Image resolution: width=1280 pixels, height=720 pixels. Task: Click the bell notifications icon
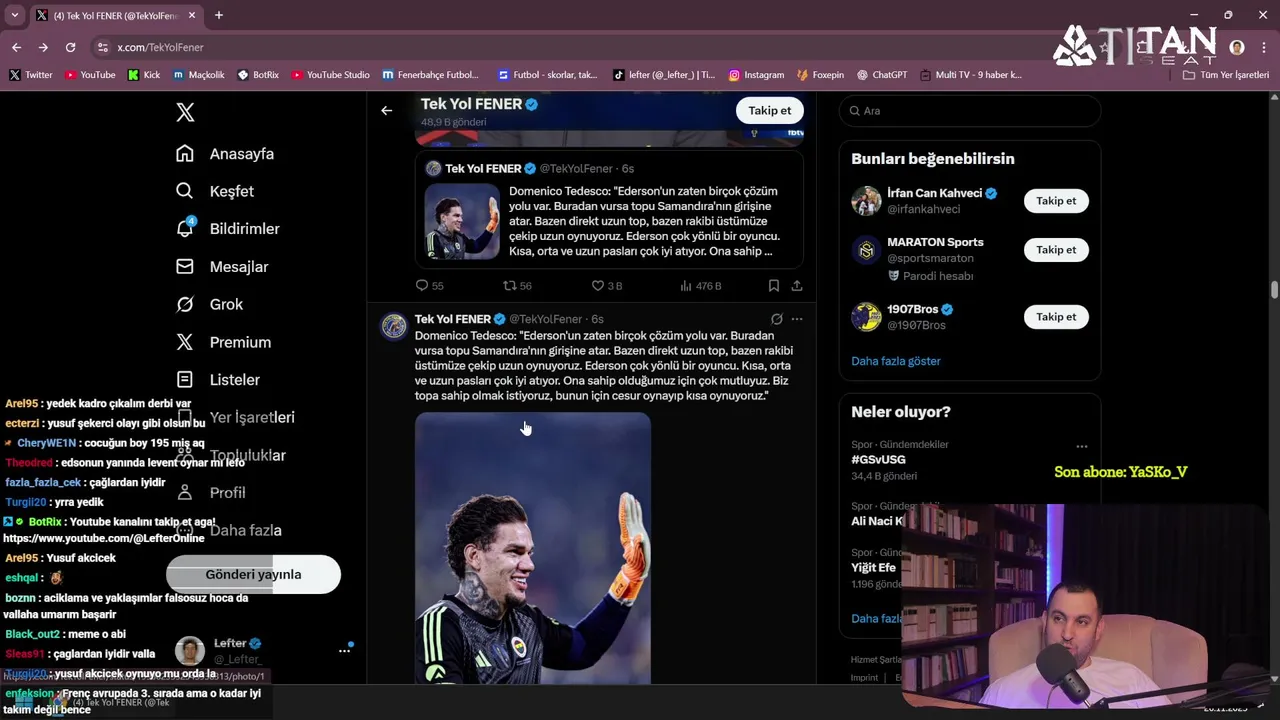185,229
